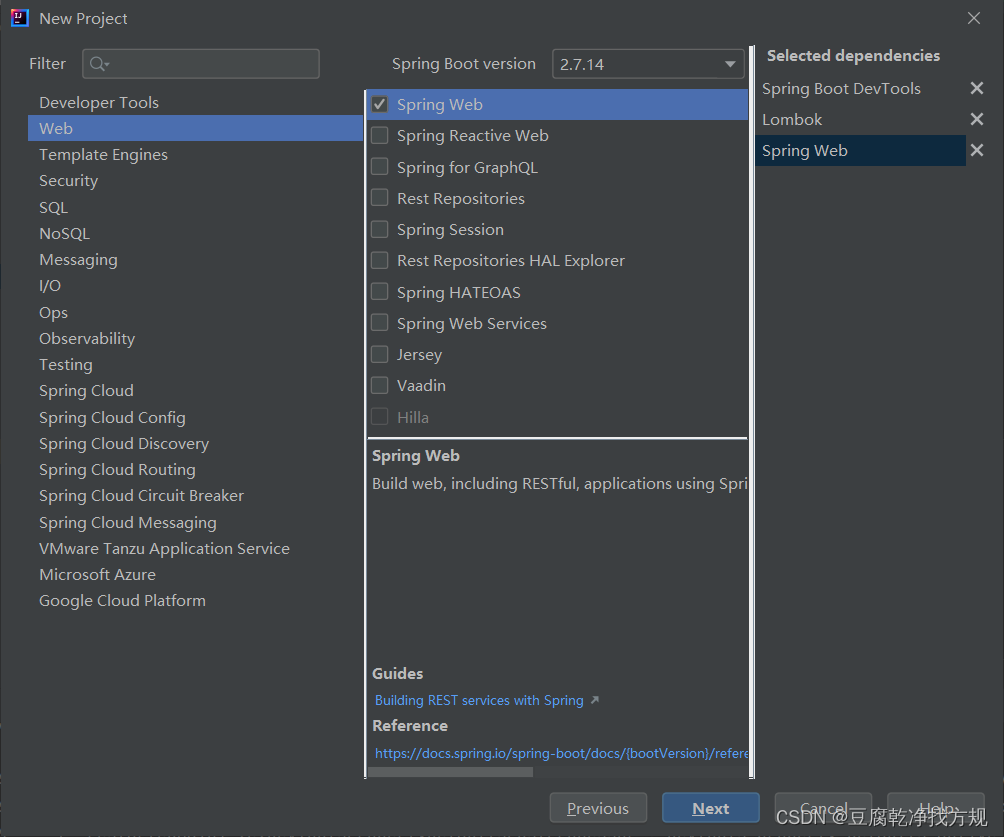
Task: Close the New Project dialog
Action: pos(974,19)
